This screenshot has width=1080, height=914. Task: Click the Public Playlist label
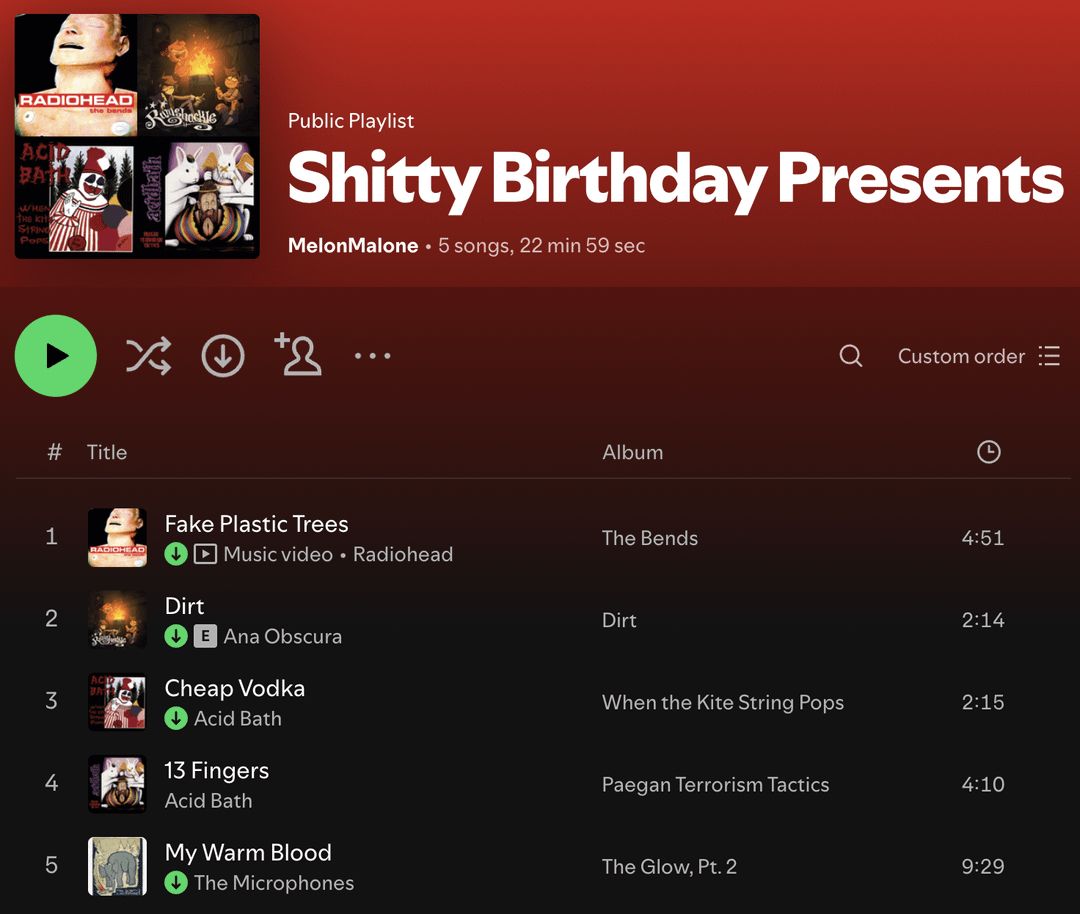coord(351,121)
